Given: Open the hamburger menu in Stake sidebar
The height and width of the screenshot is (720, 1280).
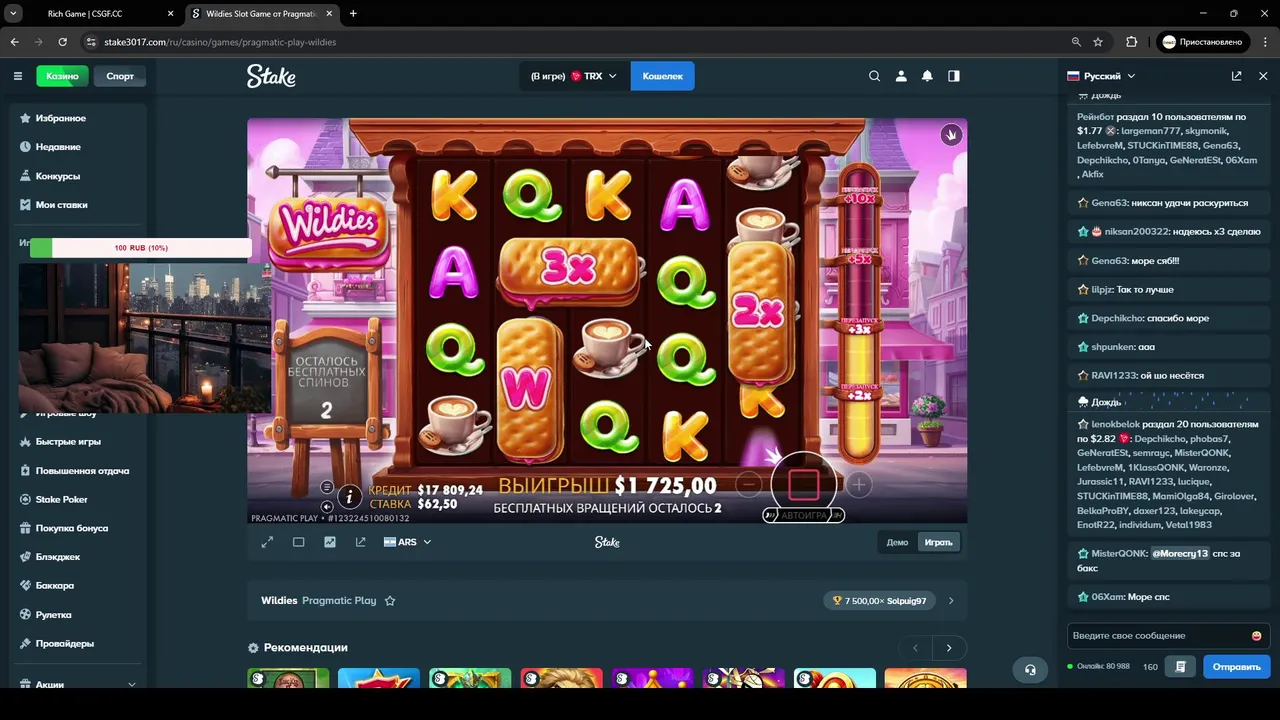Looking at the screenshot, I should pos(17,76).
